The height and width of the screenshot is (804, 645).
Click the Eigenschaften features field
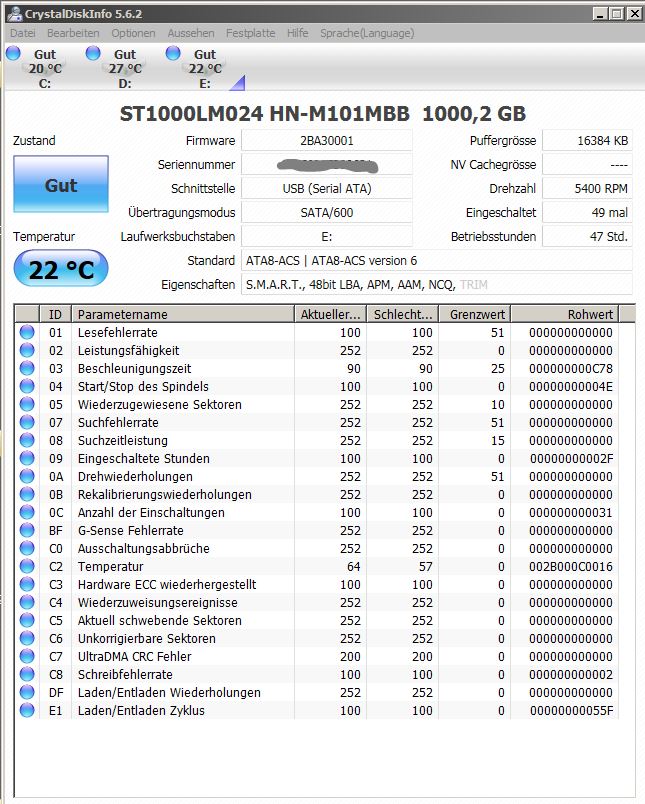tap(437, 285)
